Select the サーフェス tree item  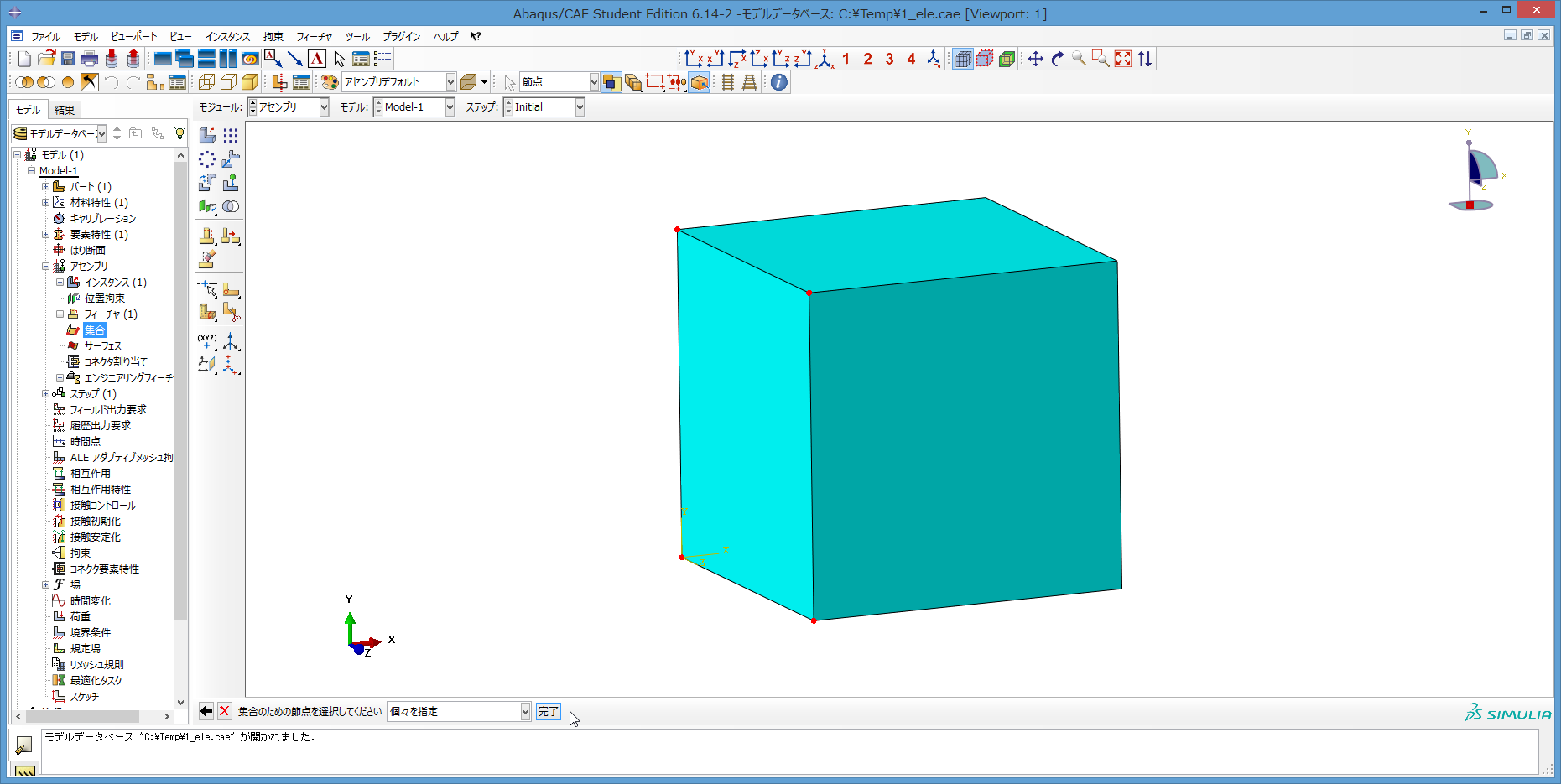click(x=102, y=346)
